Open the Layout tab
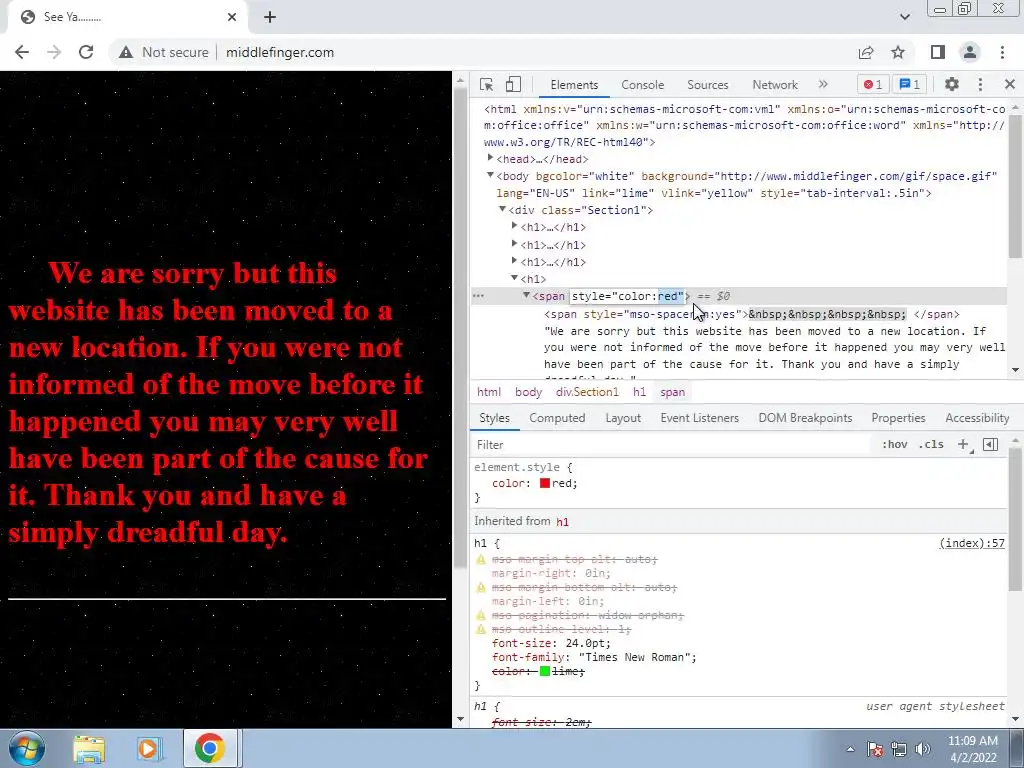This screenshot has width=1024, height=768. 623,418
